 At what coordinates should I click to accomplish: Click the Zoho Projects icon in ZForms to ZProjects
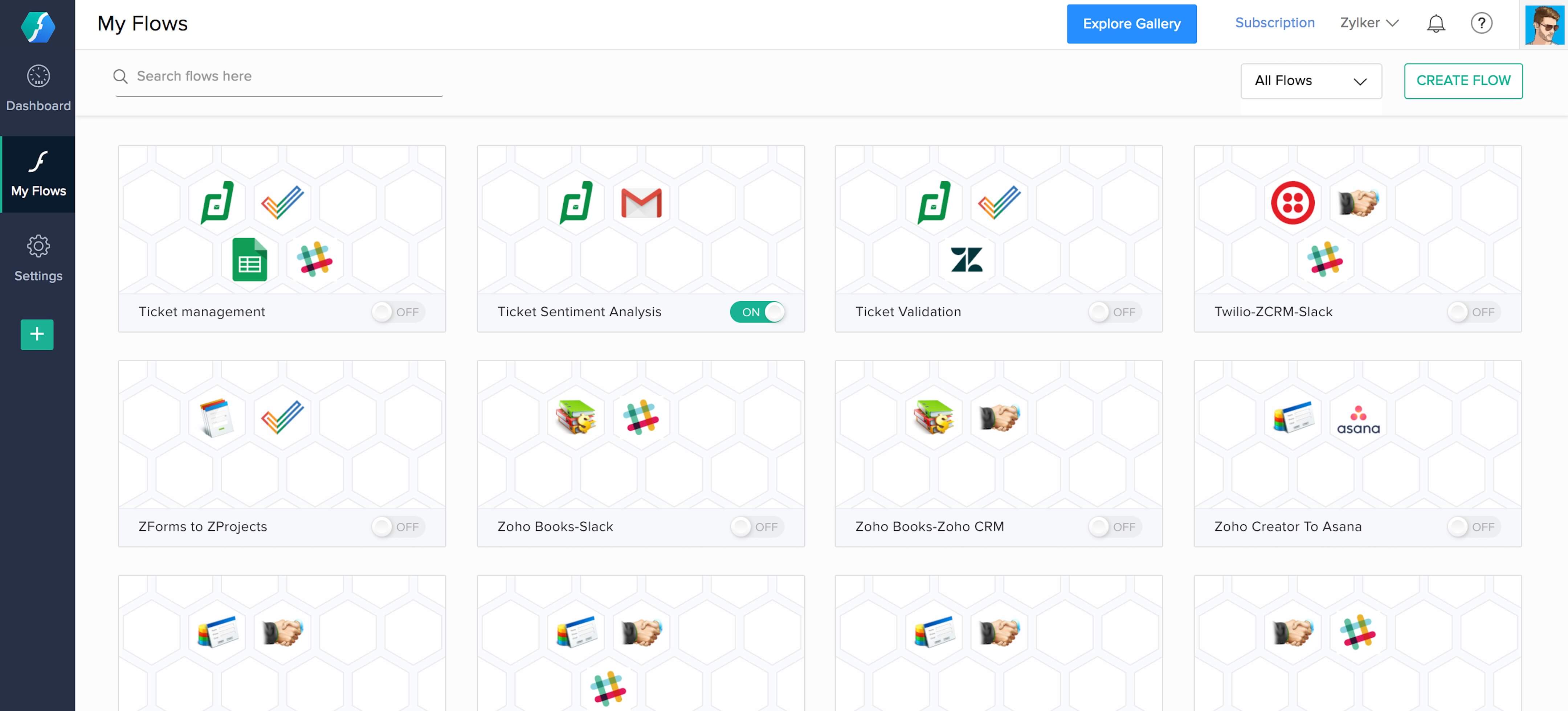click(x=282, y=418)
